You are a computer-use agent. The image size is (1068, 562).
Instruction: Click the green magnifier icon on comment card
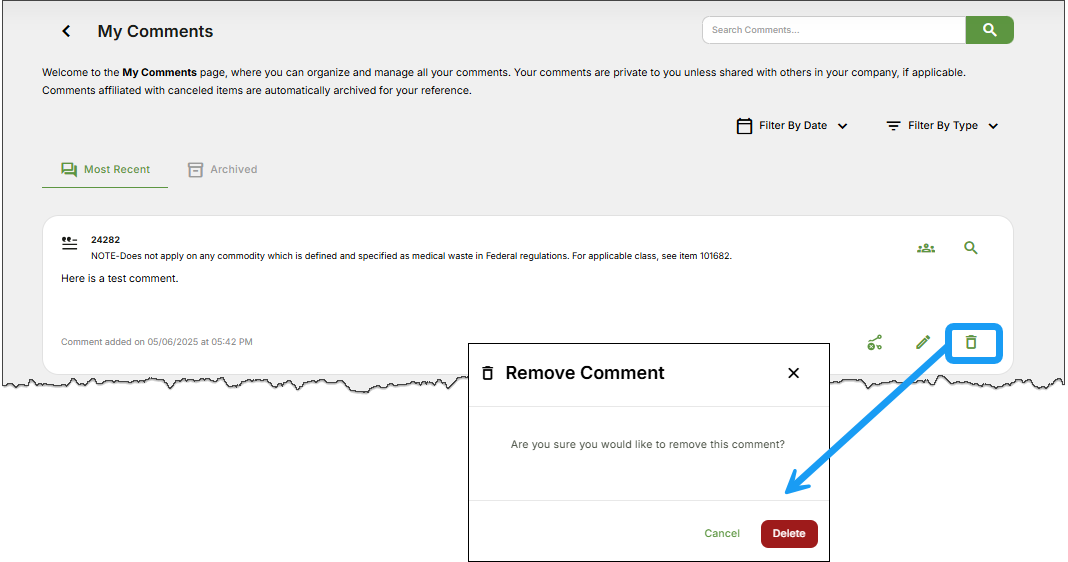click(970, 248)
